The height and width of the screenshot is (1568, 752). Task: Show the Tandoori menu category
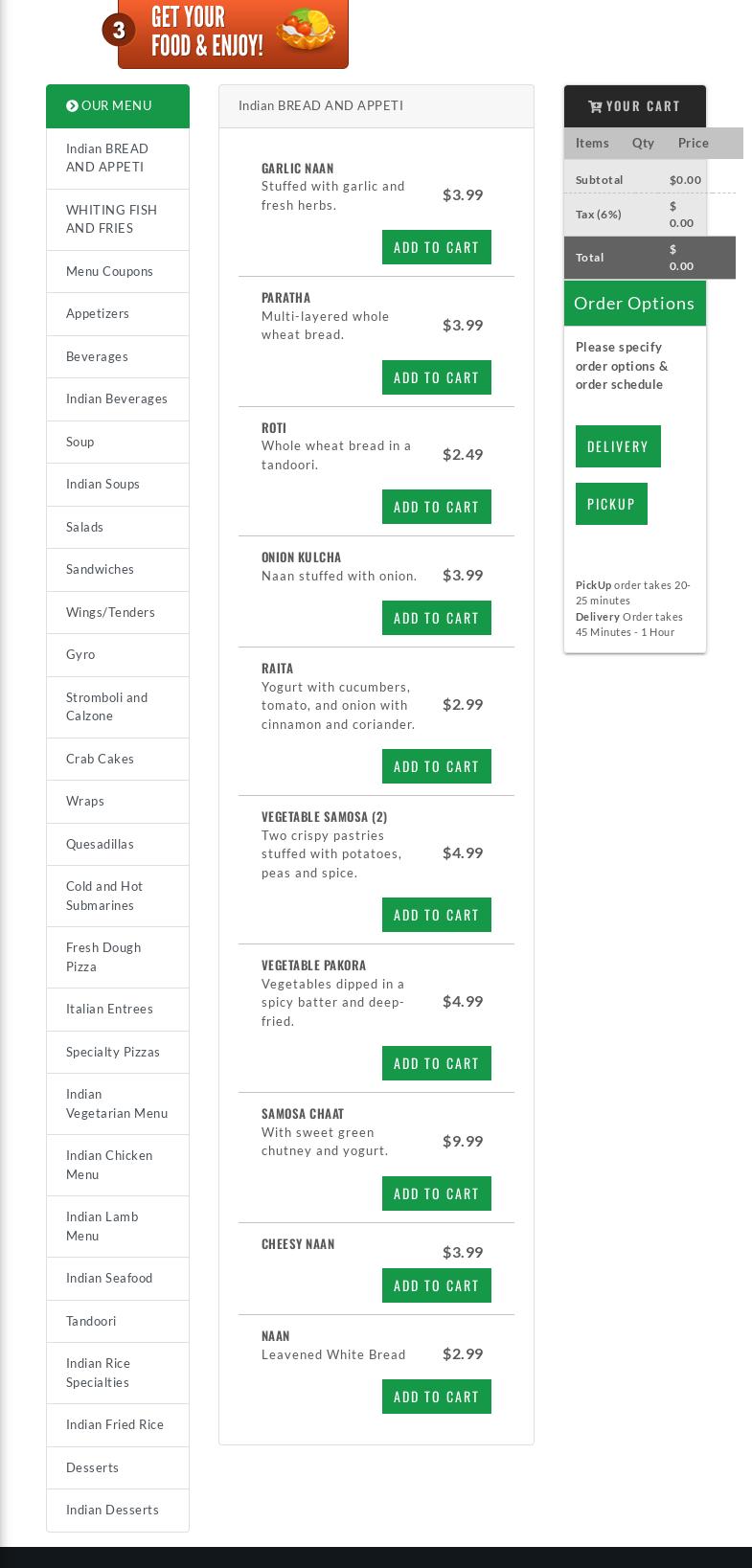tap(91, 1321)
